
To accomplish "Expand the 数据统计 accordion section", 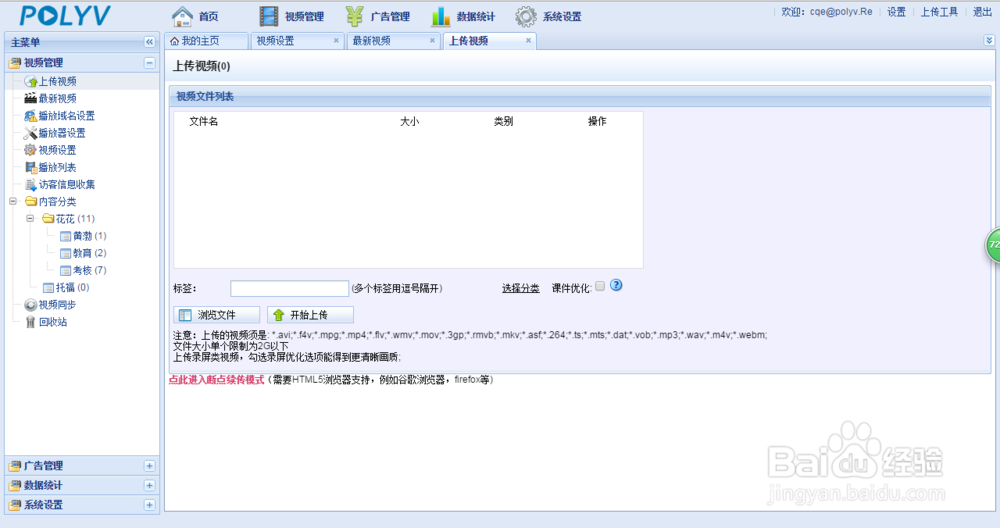I will [149, 486].
